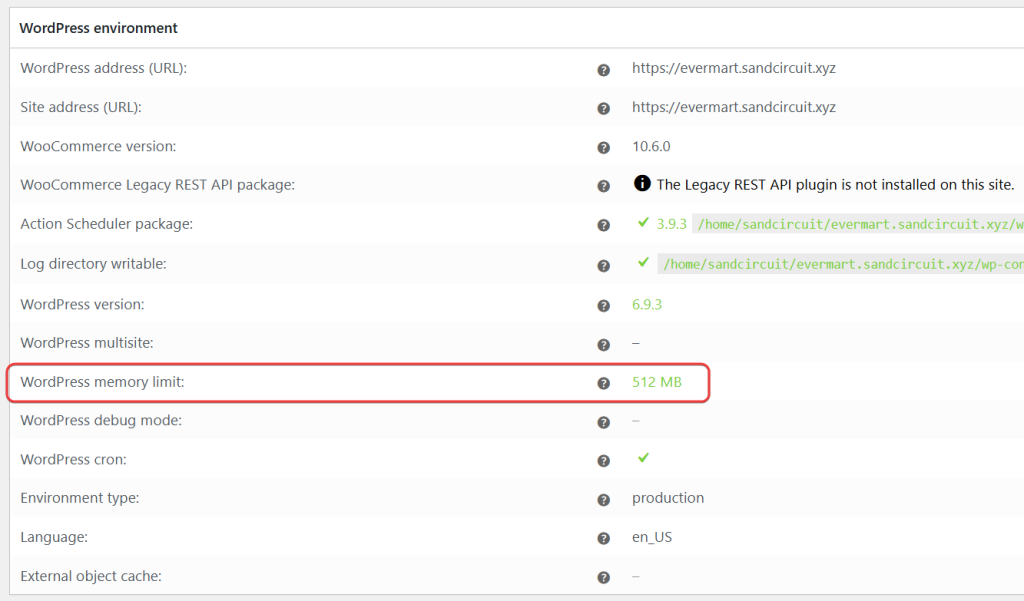The image size is (1024, 601).
Task: Click the WordPress address URL value
Action: click(x=733, y=68)
